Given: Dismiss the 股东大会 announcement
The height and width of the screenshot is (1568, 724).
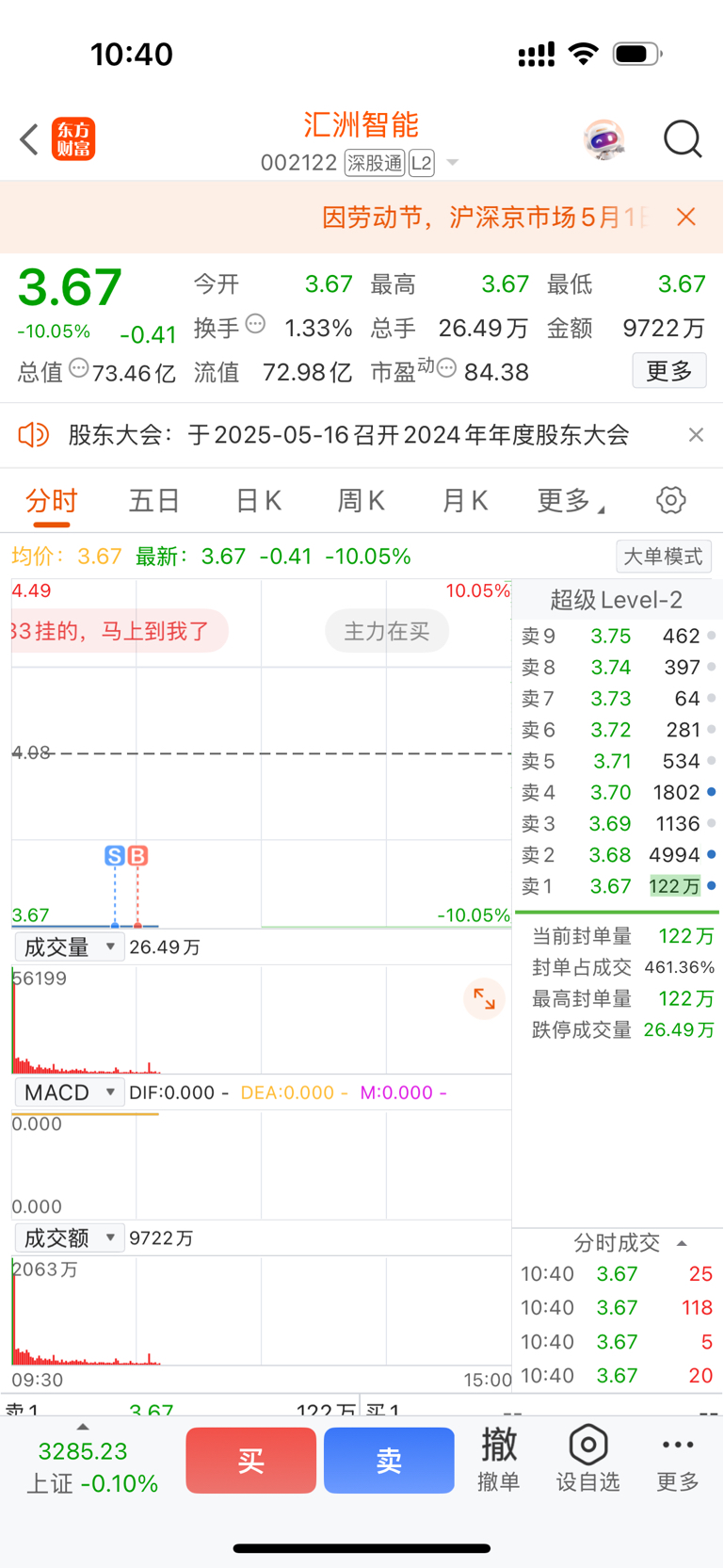Looking at the screenshot, I should tap(696, 434).
